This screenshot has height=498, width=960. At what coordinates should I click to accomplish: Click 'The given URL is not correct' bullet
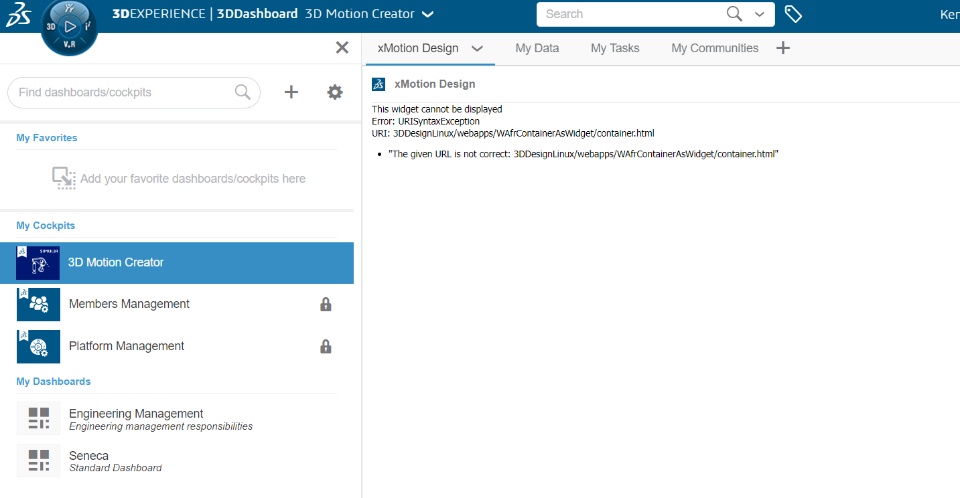(x=583, y=154)
